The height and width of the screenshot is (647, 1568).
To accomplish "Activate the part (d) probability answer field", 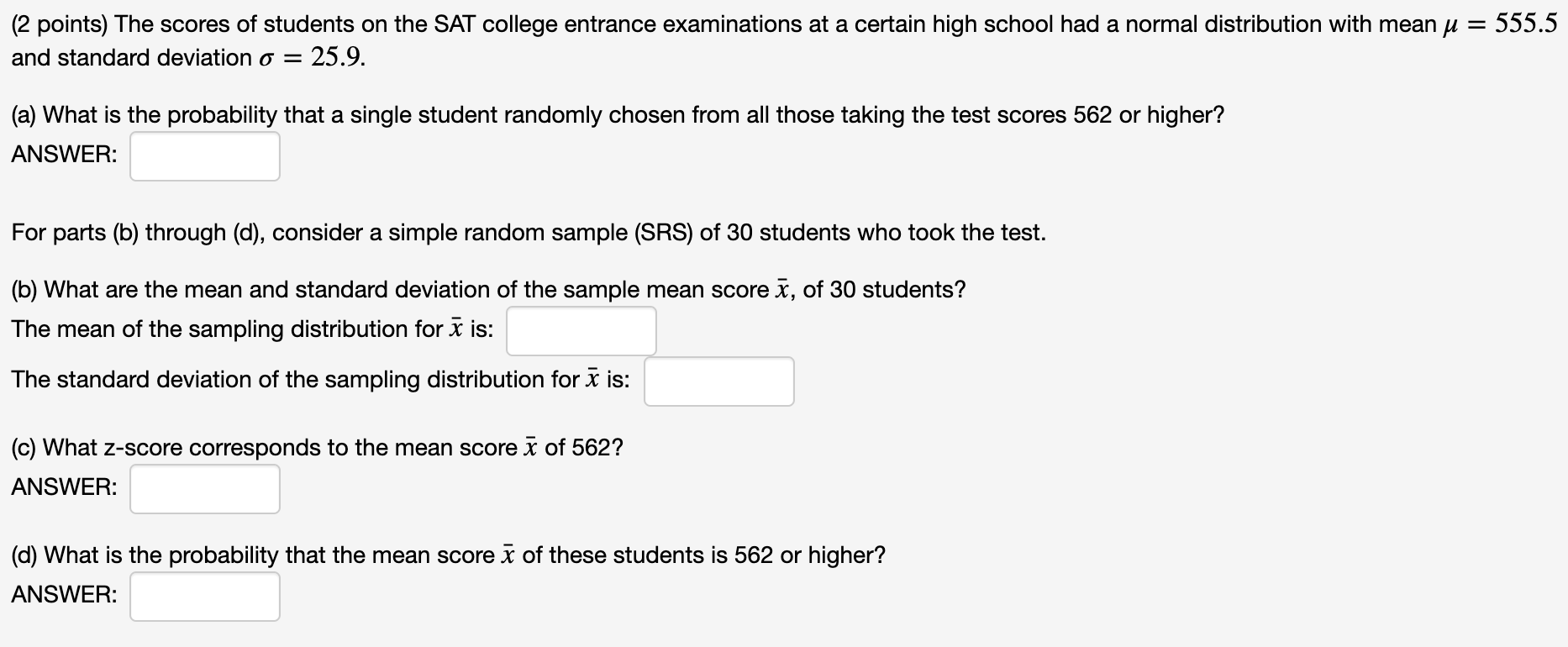I will (205, 597).
